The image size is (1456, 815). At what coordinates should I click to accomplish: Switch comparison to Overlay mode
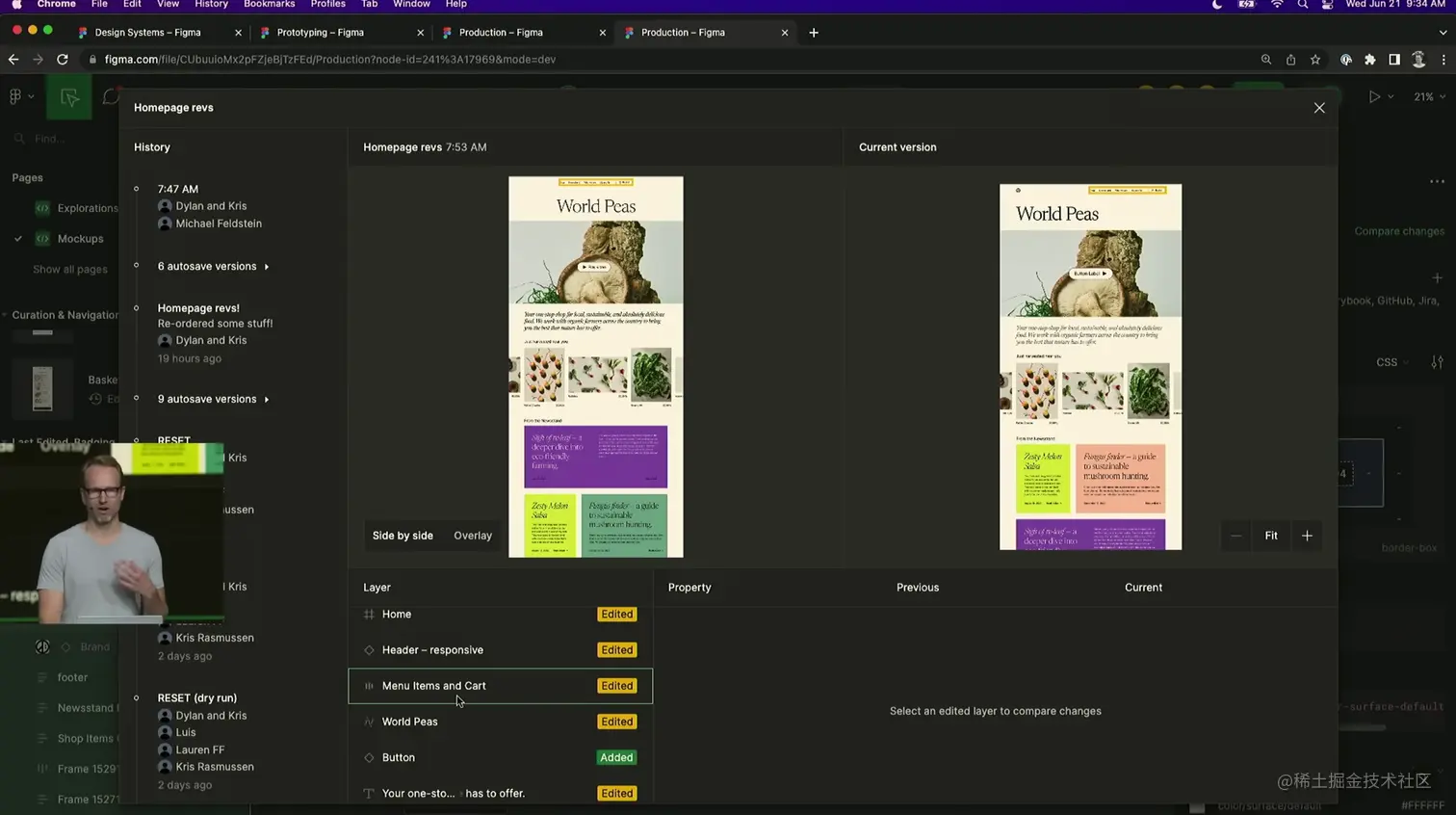pyautogui.click(x=473, y=536)
